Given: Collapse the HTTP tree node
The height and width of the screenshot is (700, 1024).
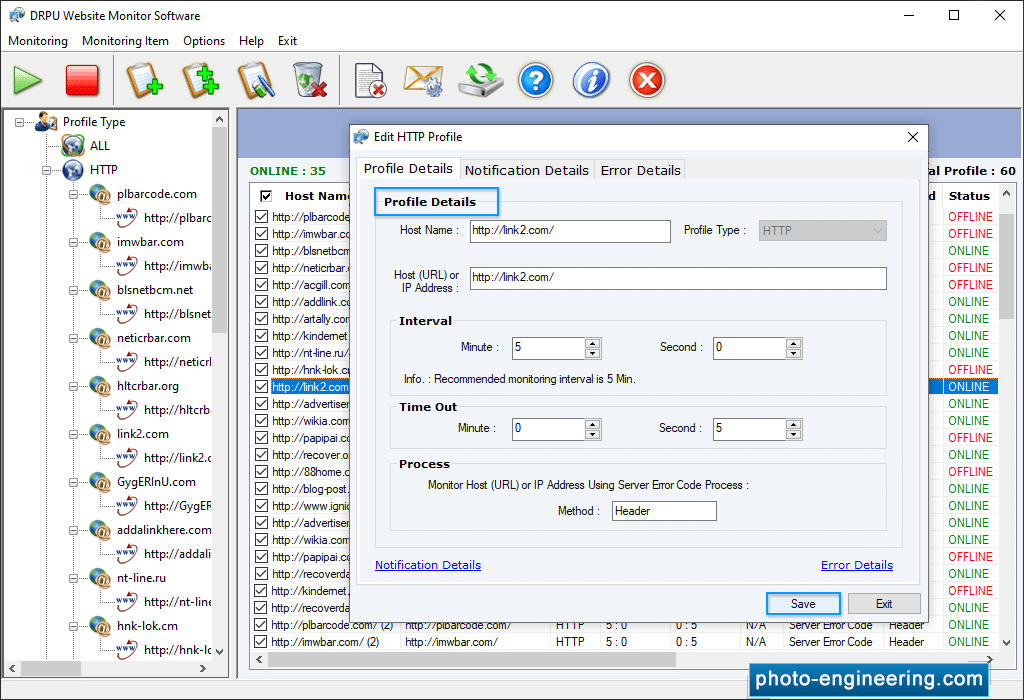Looking at the screenshot, I should [x=46, y=170].
